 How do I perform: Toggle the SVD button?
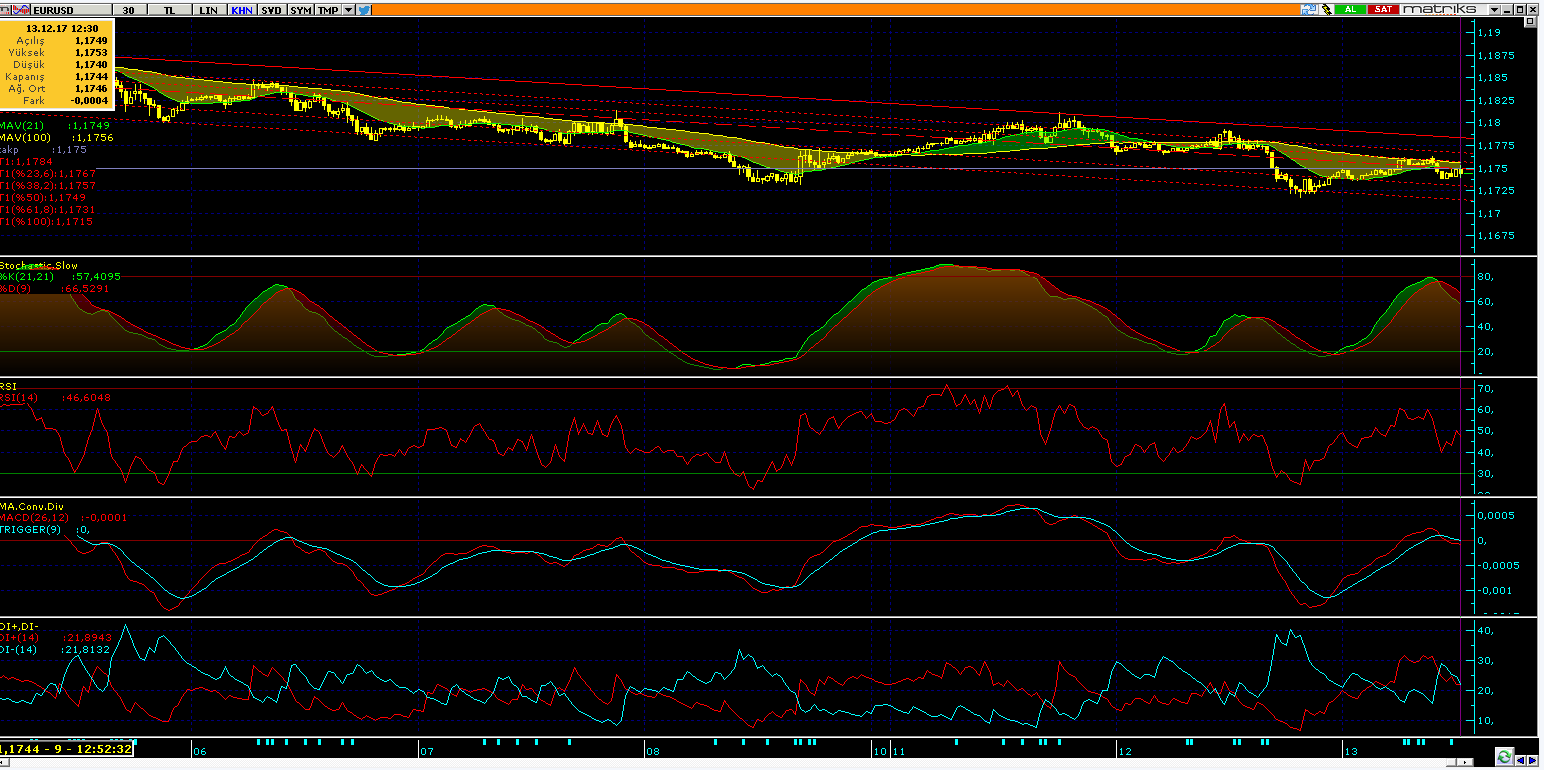[271, 9]
